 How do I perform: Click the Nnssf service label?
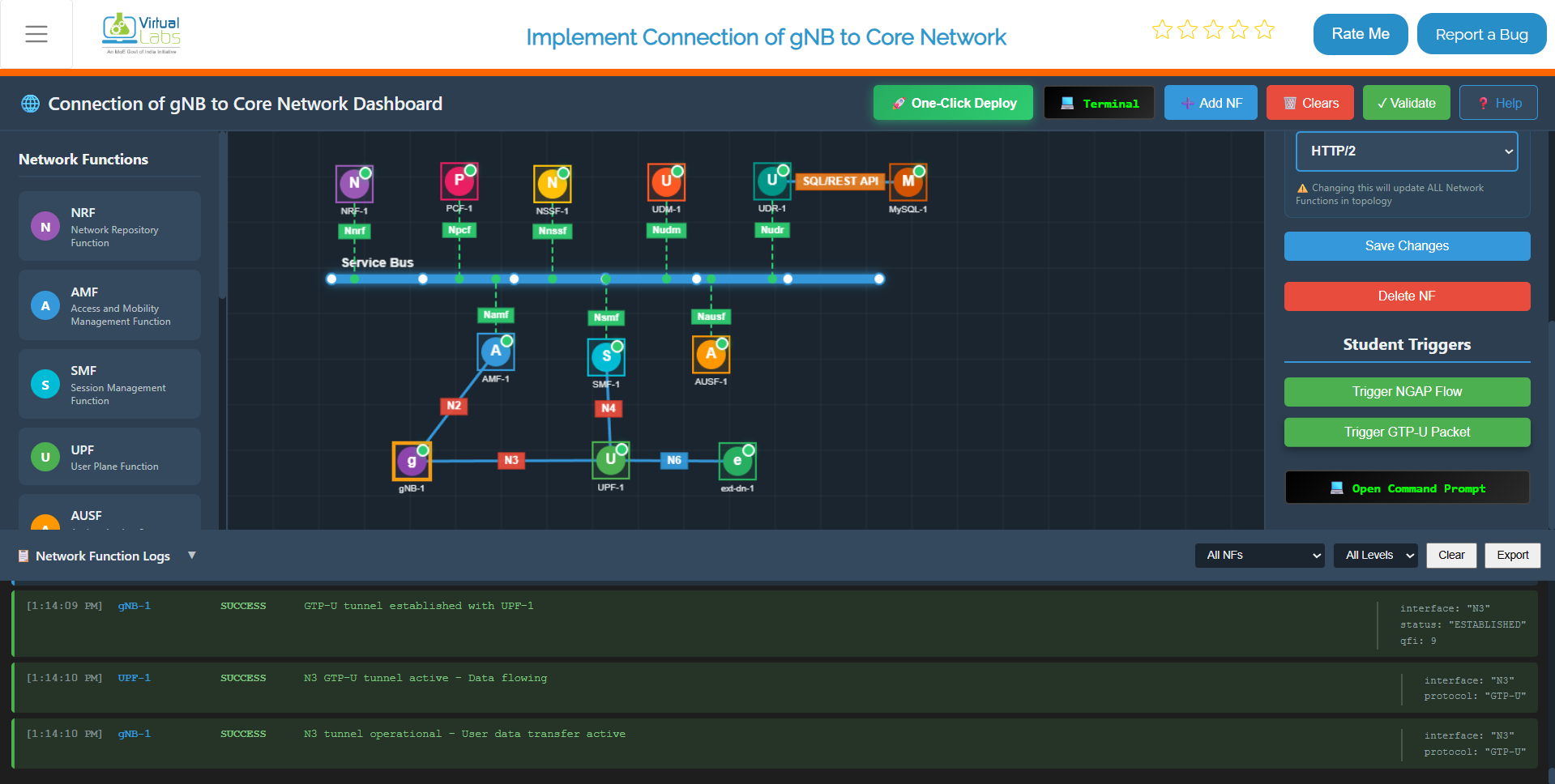[552, 231]
